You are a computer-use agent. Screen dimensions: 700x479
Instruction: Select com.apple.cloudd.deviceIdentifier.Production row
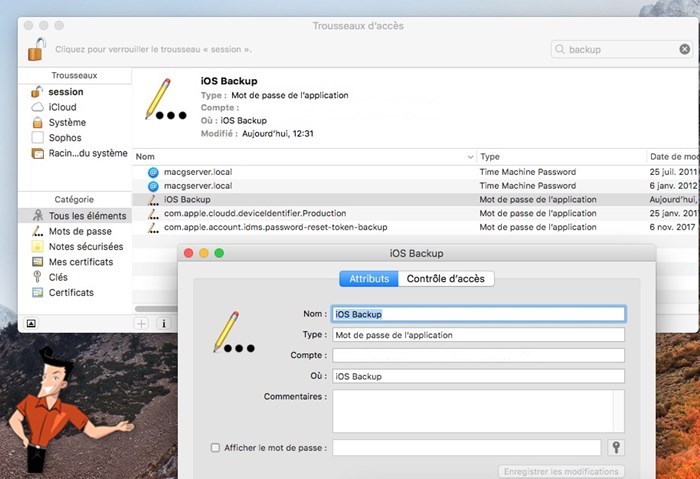tap(415, 213)
